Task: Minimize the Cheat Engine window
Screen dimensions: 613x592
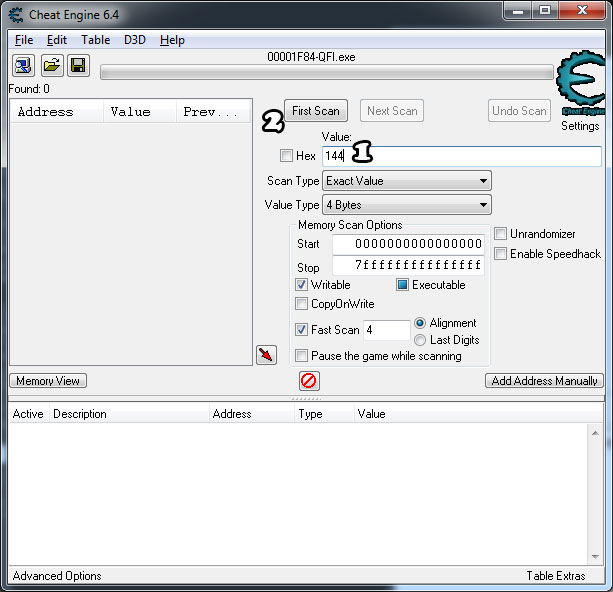Action: [x=518, y=11]
